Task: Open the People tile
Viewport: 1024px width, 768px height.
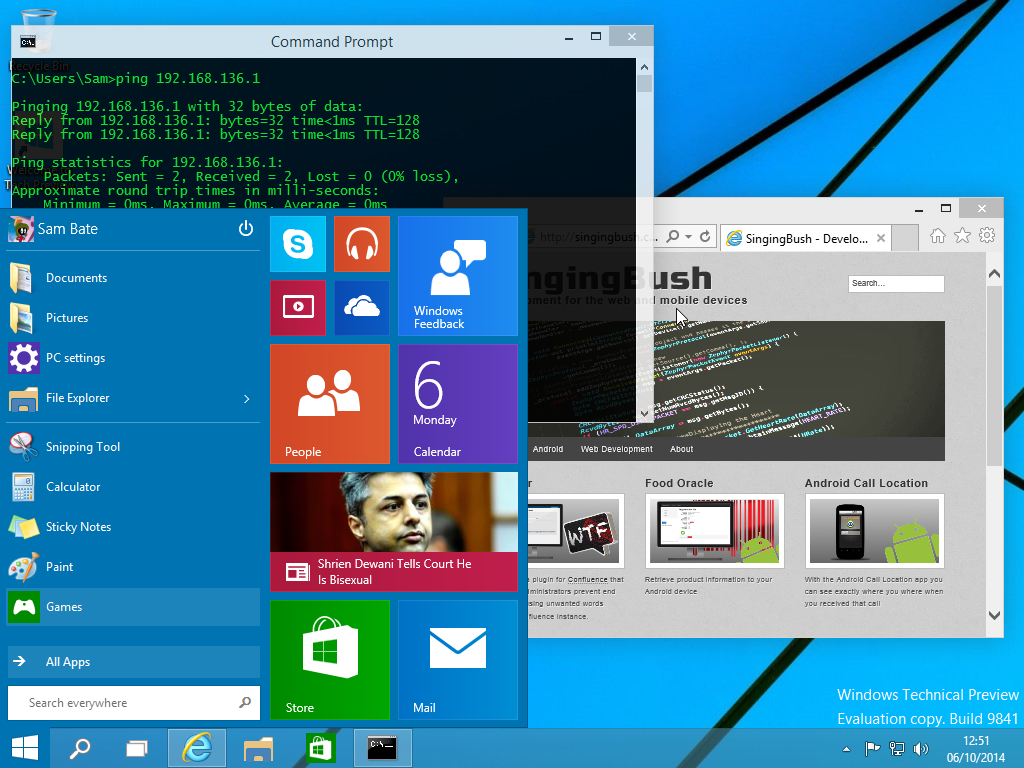Action: pyautogui.click(x=330, y=404)
